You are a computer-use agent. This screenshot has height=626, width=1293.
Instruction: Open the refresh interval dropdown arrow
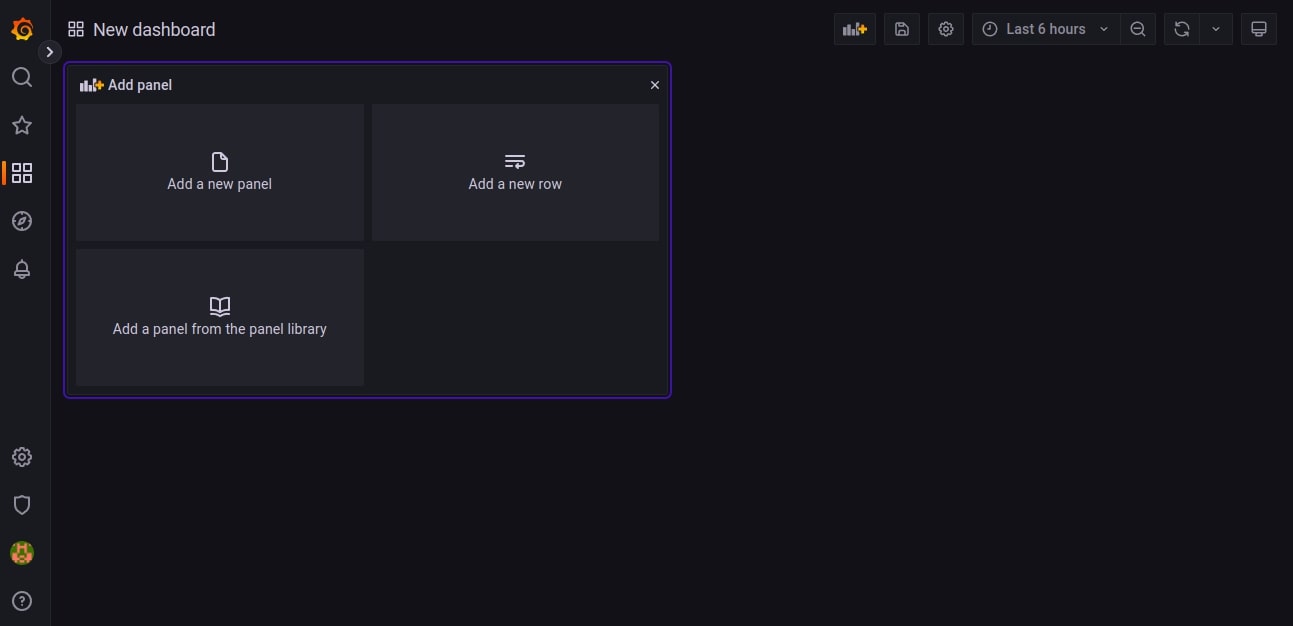(x=1216, y=29)
